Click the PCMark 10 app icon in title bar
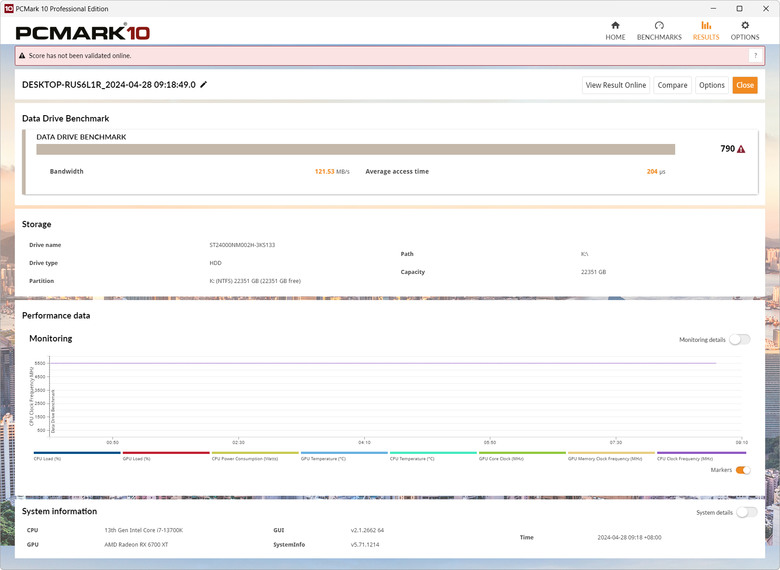Image resolution: width=780 pixels, height=570 pixels. point(8,8)
